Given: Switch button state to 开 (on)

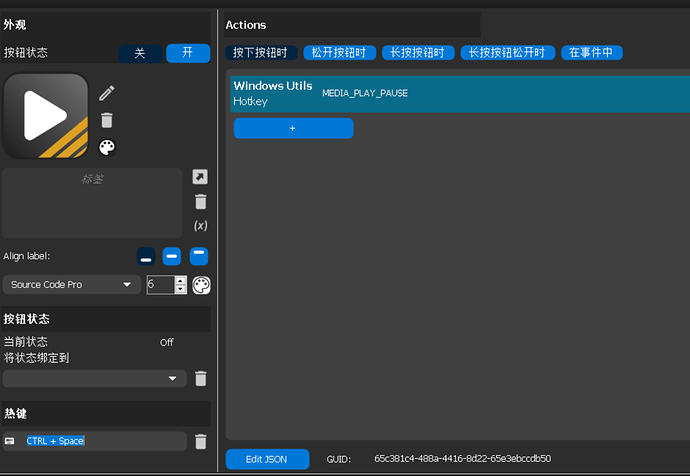Looking at the screenshot, I should (188, 53).
